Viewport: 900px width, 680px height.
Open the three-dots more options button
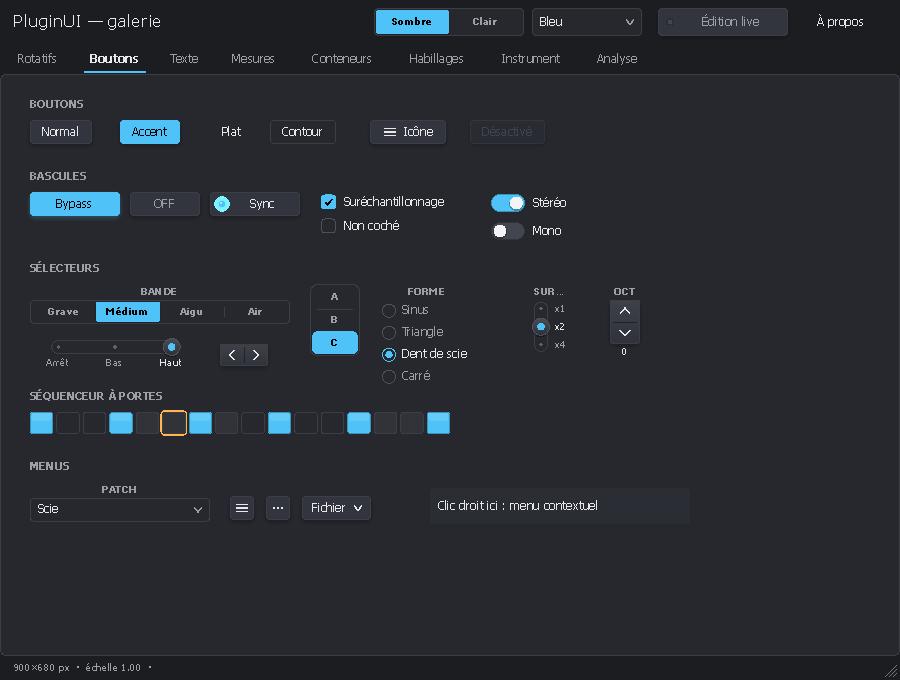(278, 508)
